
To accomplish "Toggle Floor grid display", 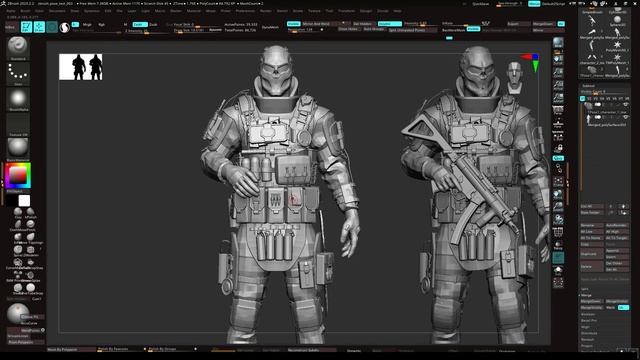I will tap(558, 123).
